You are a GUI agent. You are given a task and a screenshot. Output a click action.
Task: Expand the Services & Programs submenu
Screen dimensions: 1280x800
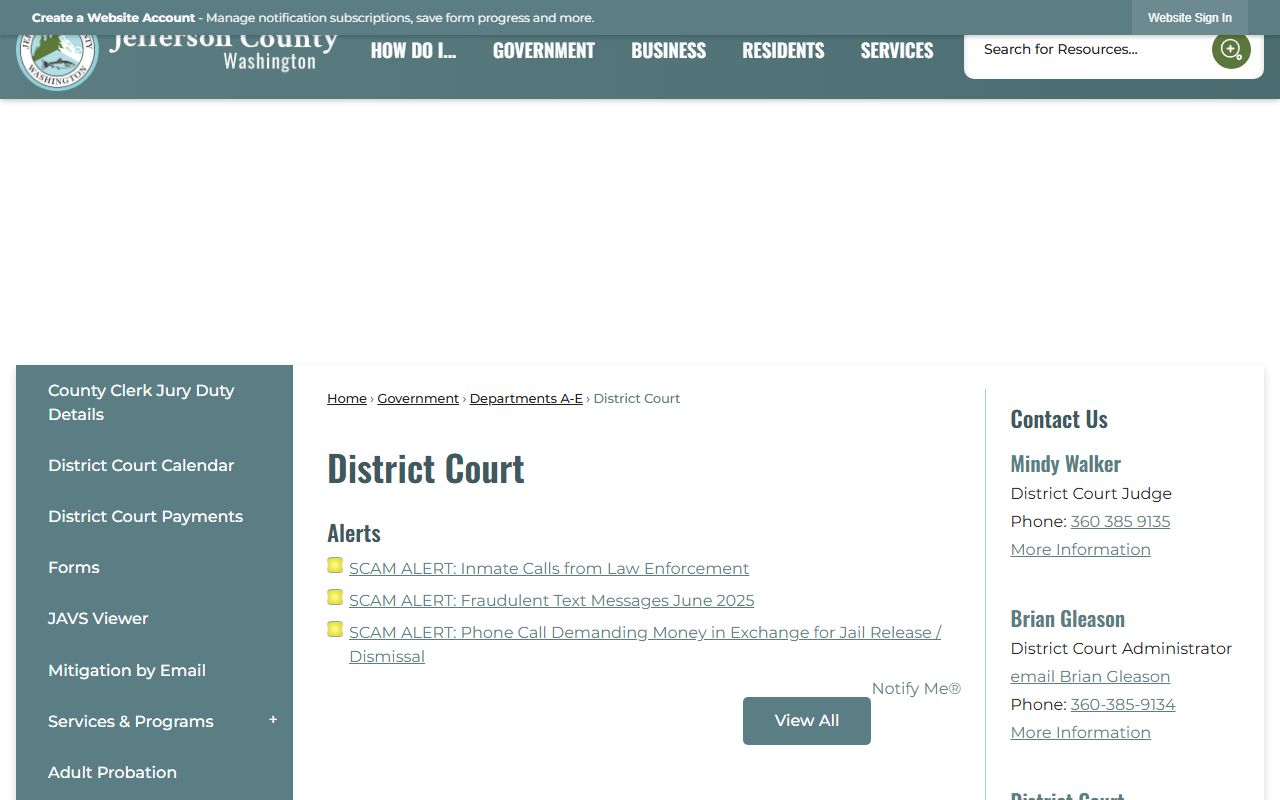click(273, 720)
